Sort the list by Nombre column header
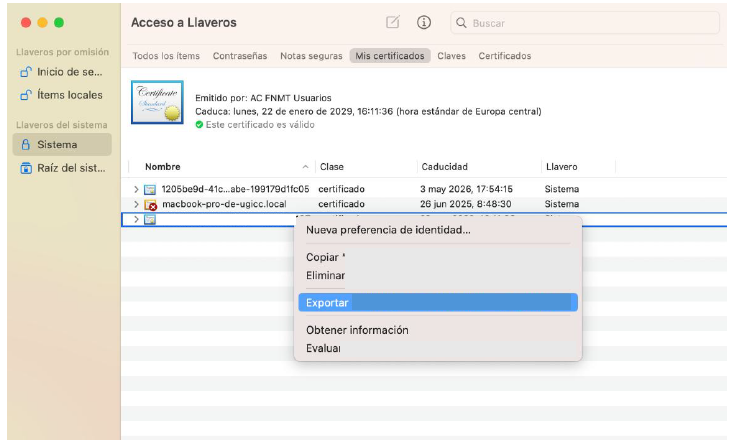Viewport: 731px width, 441px height. [163, 167]
